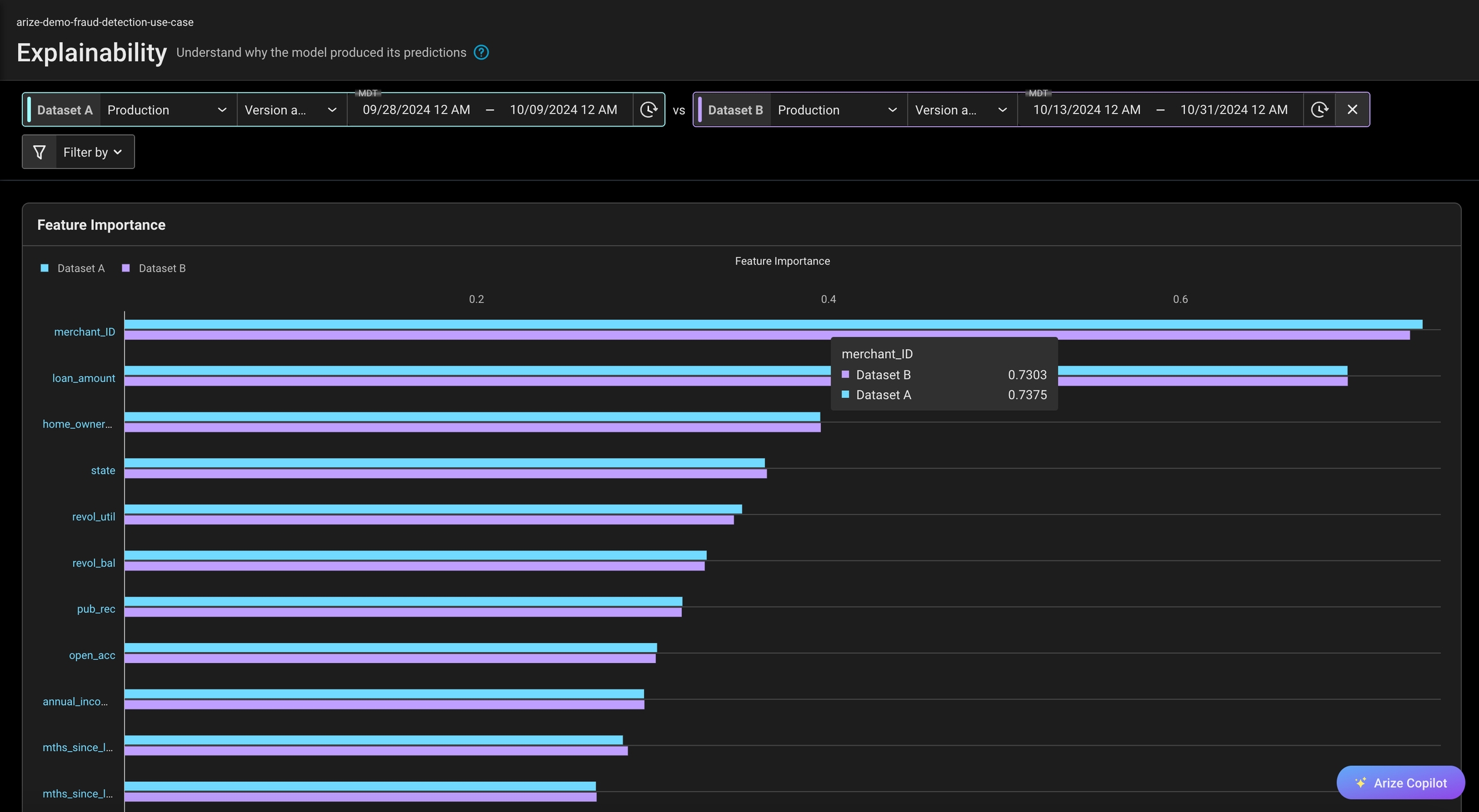Click the funnel filter icon
The height and width of the screenshot is (812, 1479).
click(39, 152)
